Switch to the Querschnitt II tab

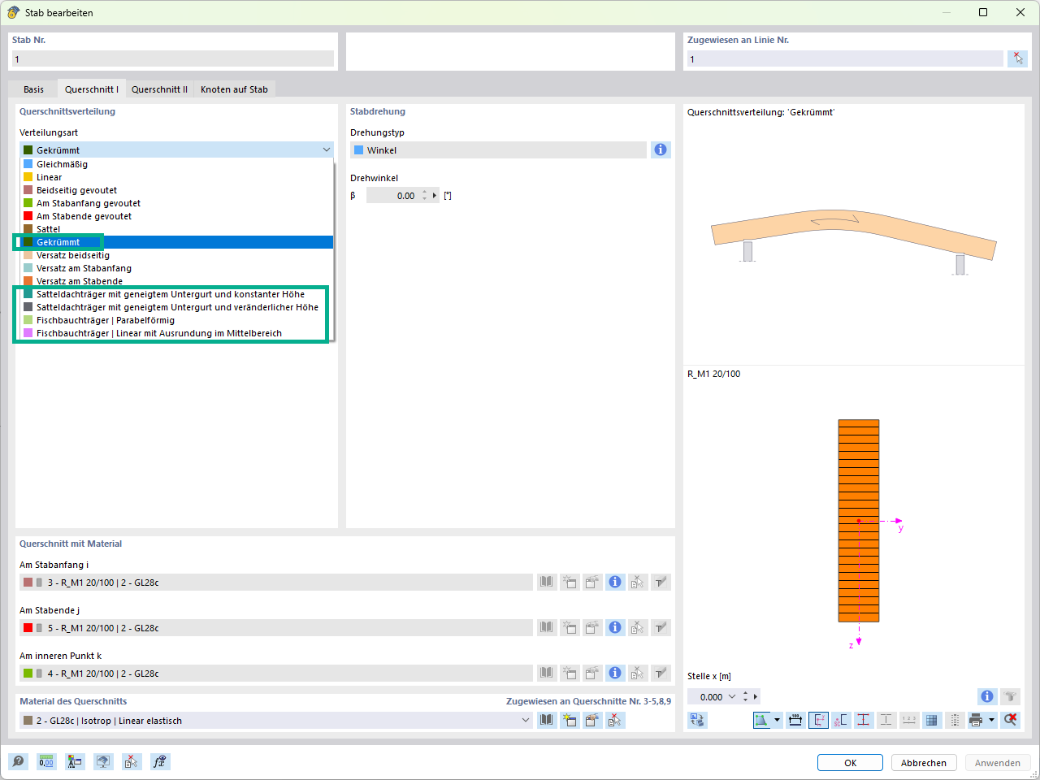tap(159, 89)
